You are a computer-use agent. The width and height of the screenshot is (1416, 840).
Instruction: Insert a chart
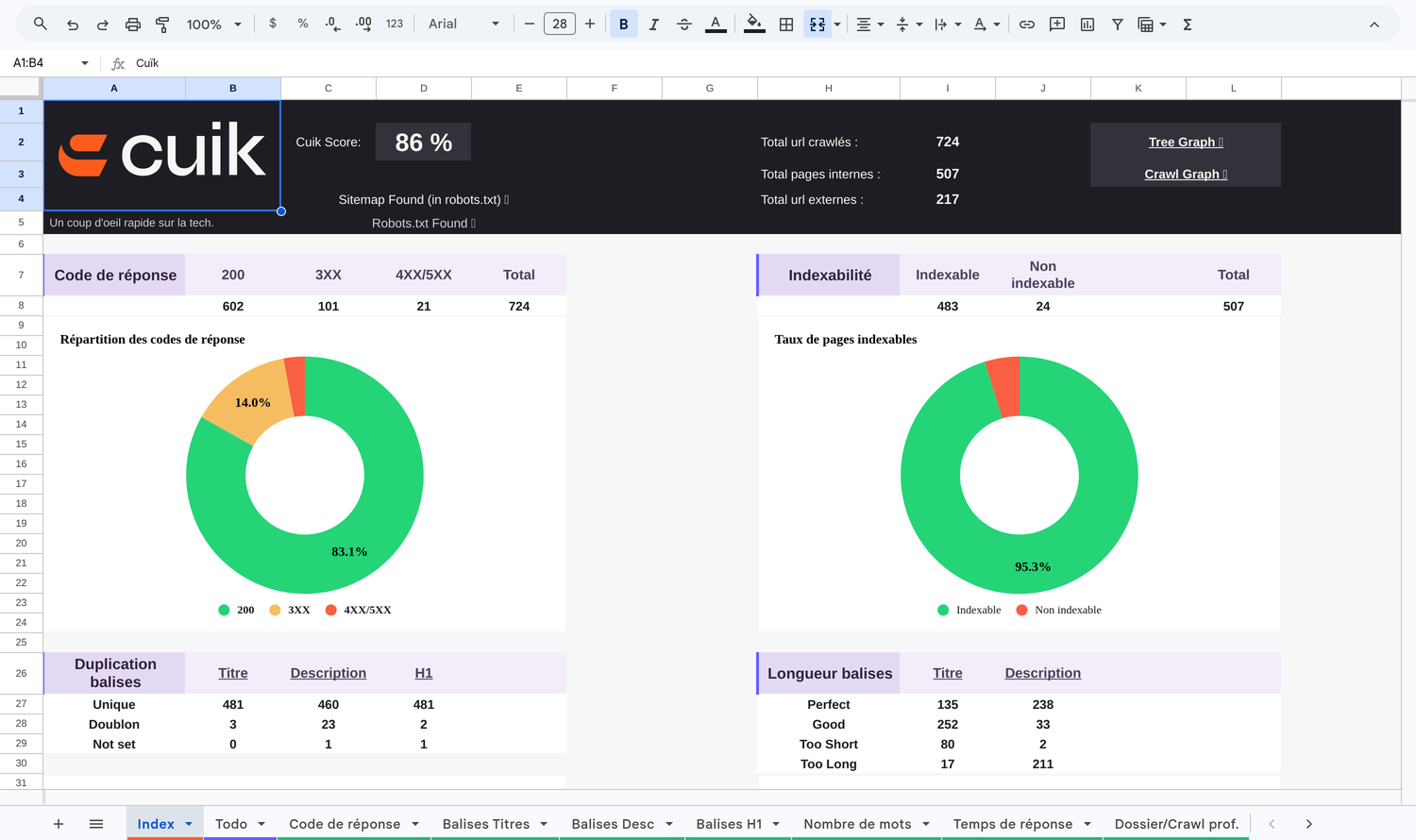click(1087, 25)
